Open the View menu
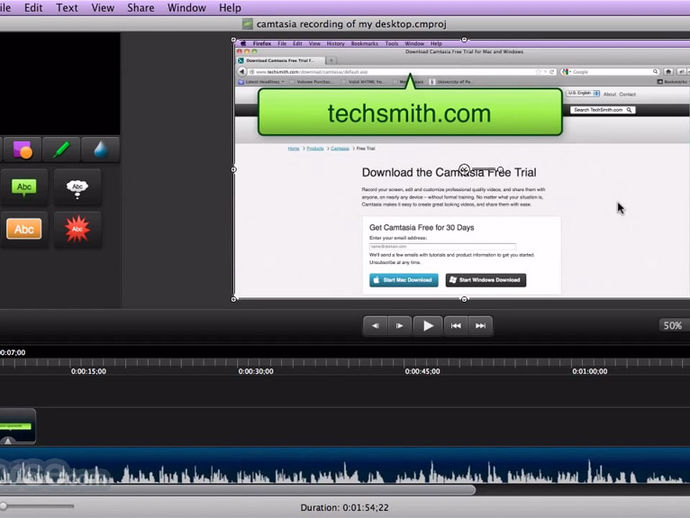The image size is (690, 518). coord(103,8)
